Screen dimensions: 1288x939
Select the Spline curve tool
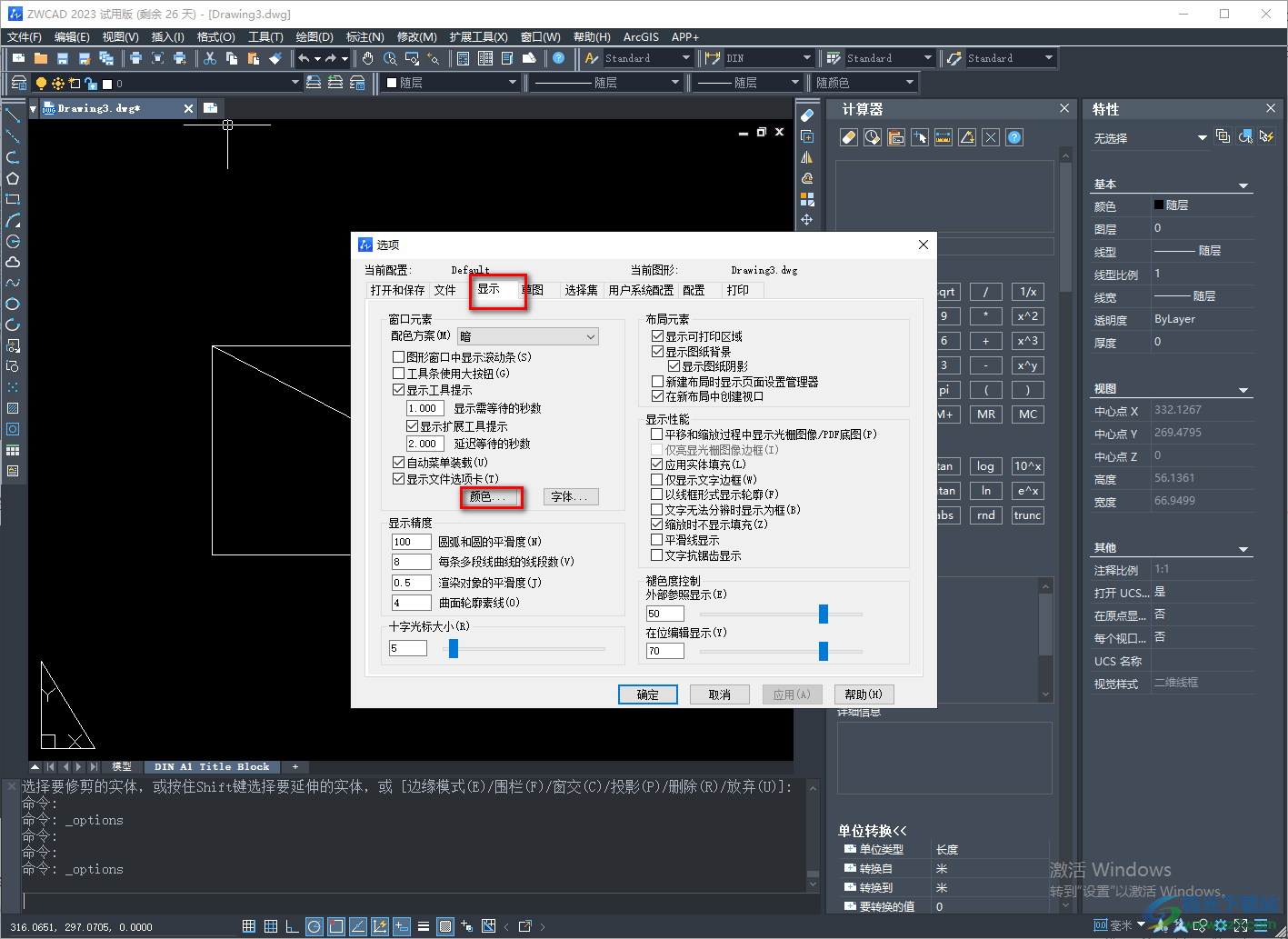[x=13, y=283]
